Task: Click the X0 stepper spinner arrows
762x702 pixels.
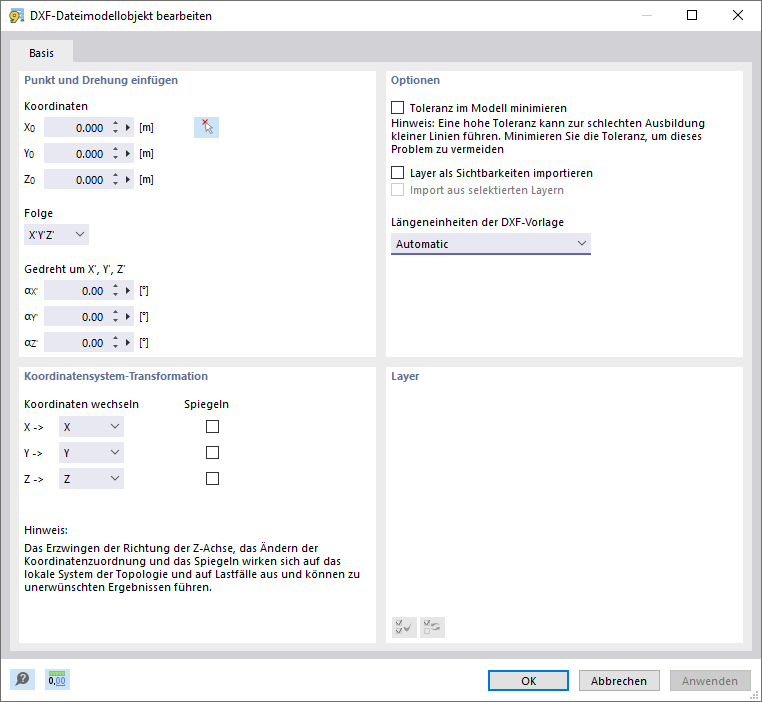Action: pyautogui.click(x=115, y=128)
